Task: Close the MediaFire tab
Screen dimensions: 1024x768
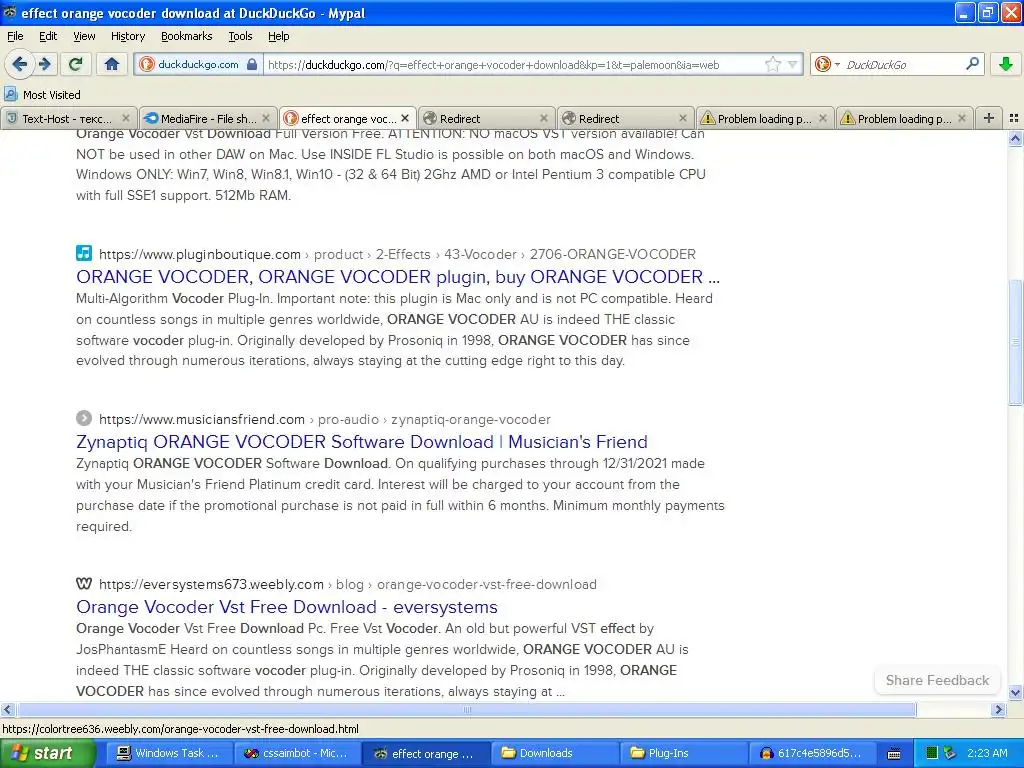Action: pyautogui.click(x=266, y=118)
